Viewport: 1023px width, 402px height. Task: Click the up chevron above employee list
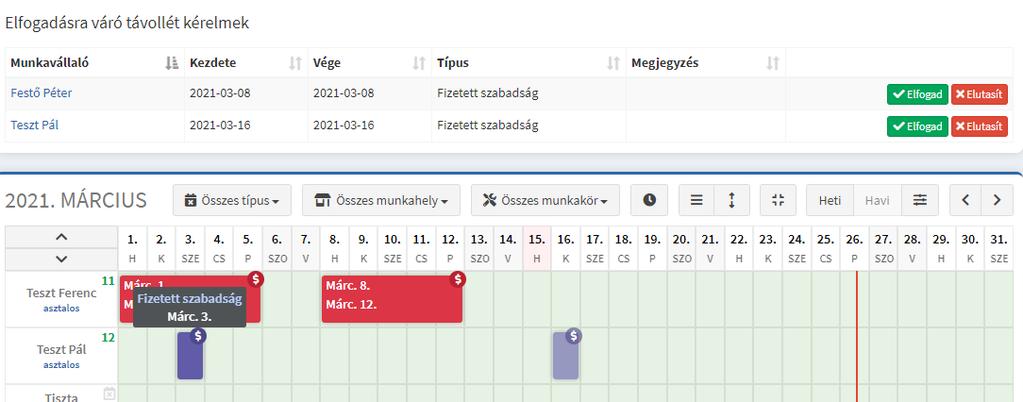[x=61, y=237]
